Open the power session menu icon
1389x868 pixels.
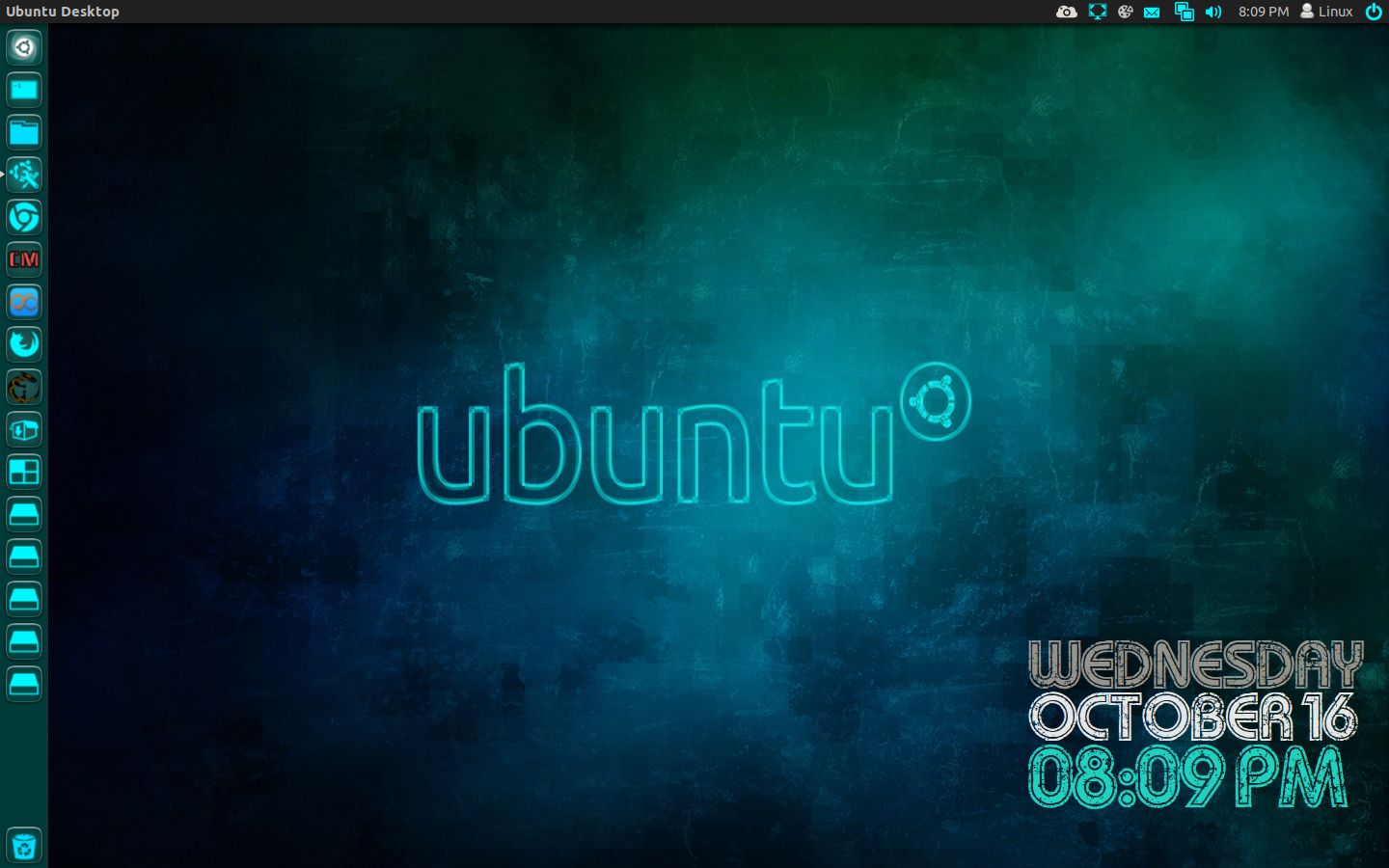click(1374, 12)
